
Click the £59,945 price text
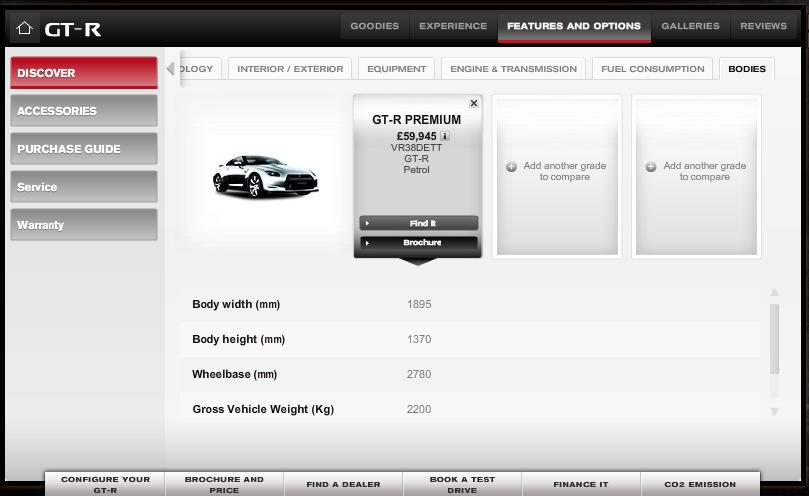416,136
